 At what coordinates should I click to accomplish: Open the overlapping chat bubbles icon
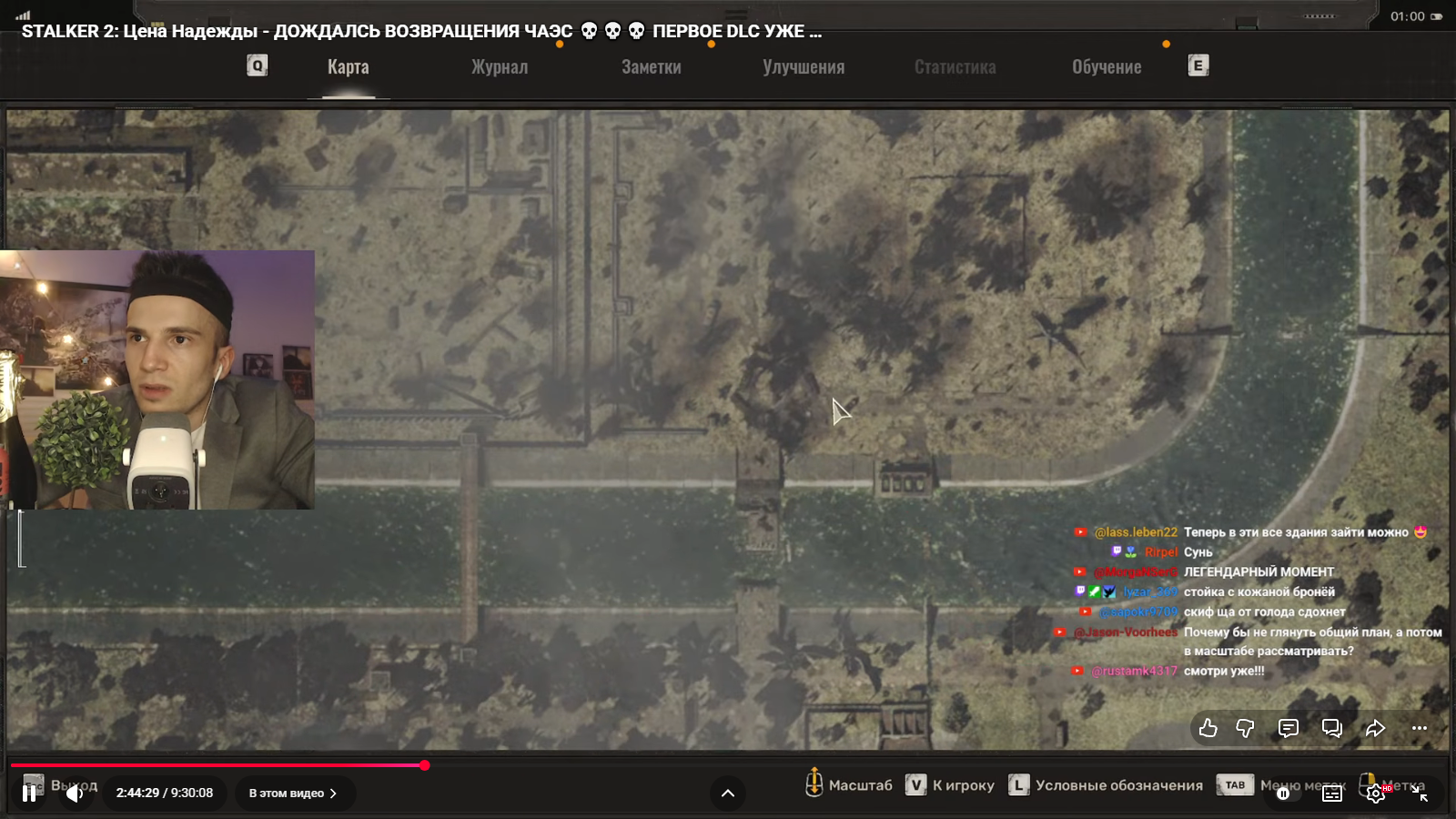coord(1332,728)
